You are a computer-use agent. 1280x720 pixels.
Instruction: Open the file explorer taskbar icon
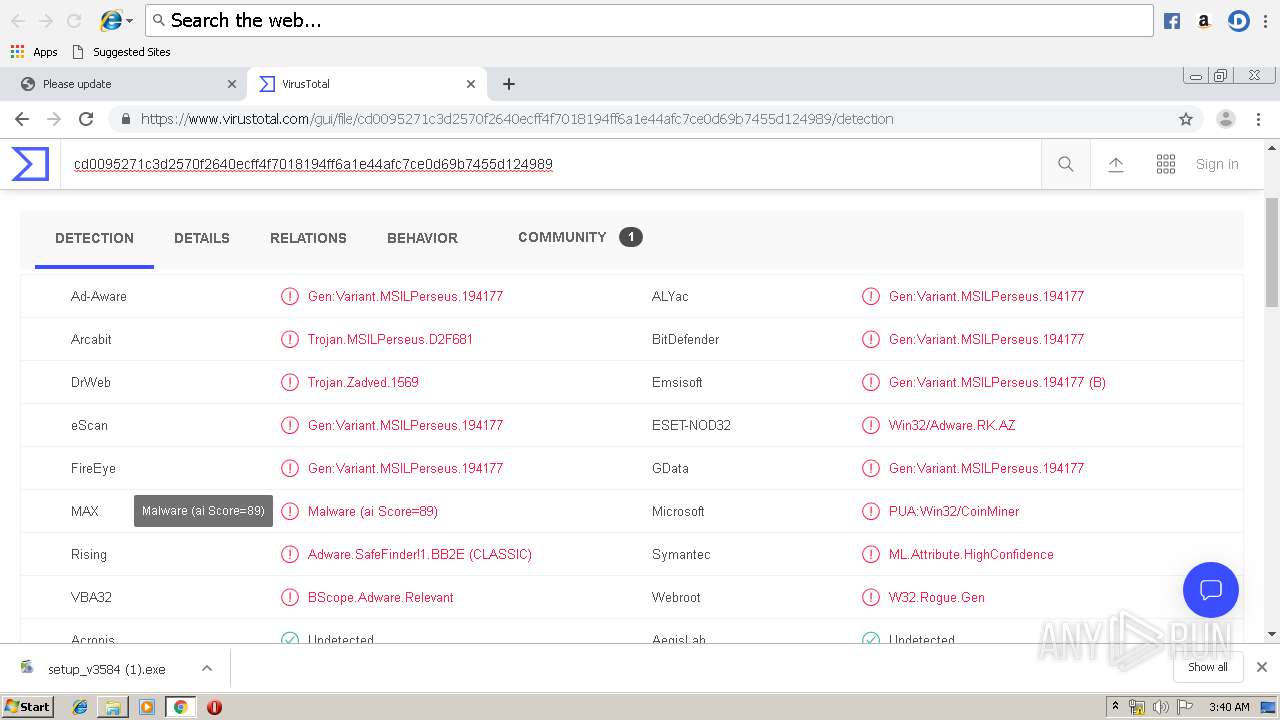pos(113,707)
